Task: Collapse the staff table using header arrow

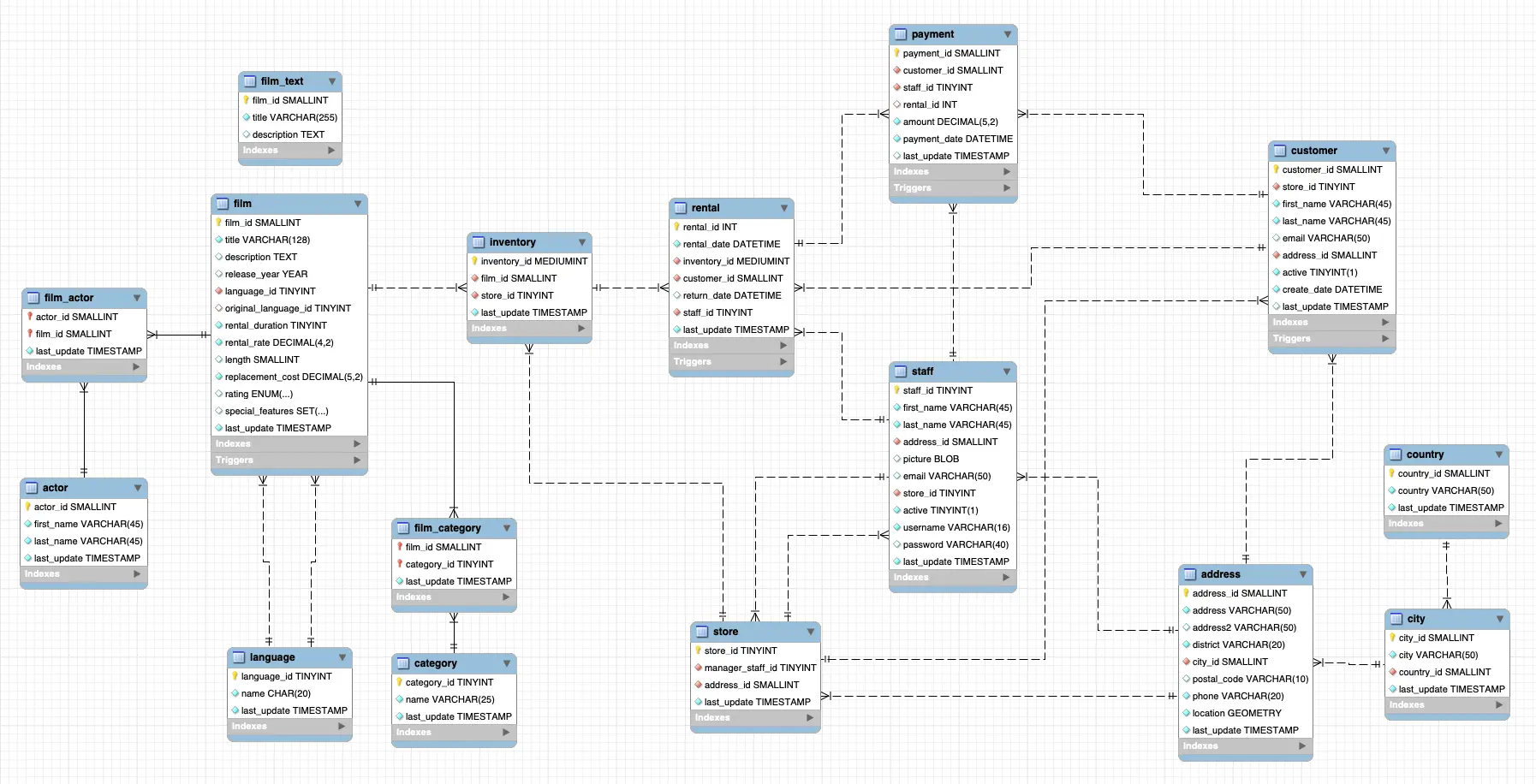Action: click(1007, 371)
